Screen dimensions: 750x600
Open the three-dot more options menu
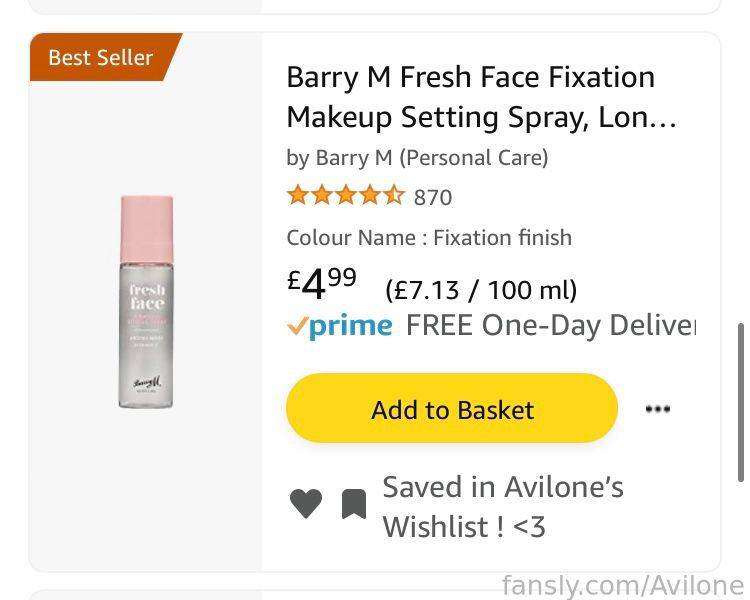click(658, 409)
